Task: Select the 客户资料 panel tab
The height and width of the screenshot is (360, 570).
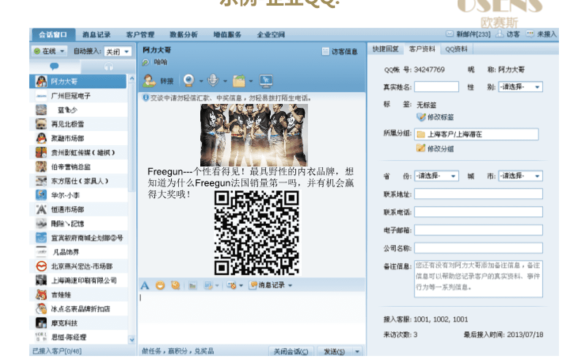Action: (x=422, y=49)
